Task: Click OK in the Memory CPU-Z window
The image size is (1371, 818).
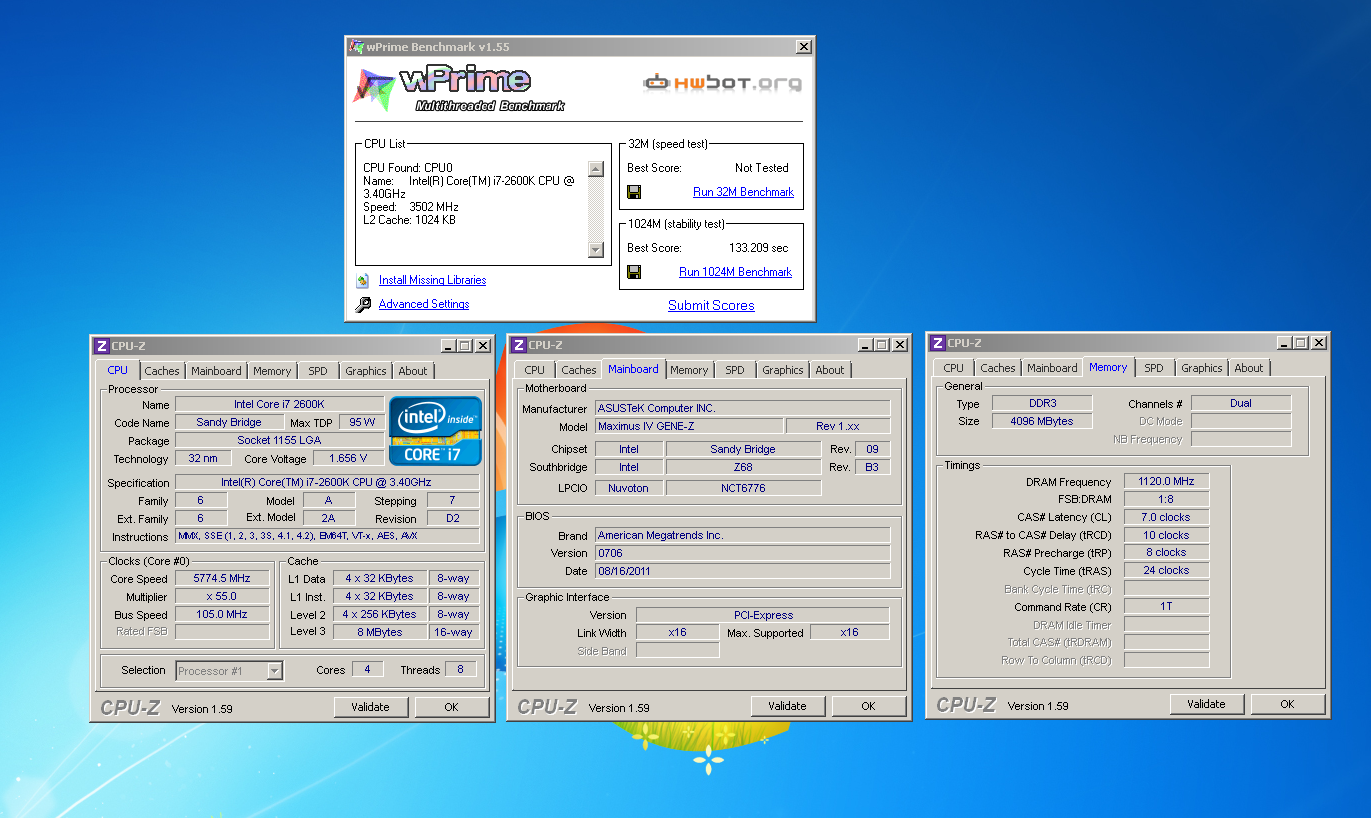Action: 1287,704
